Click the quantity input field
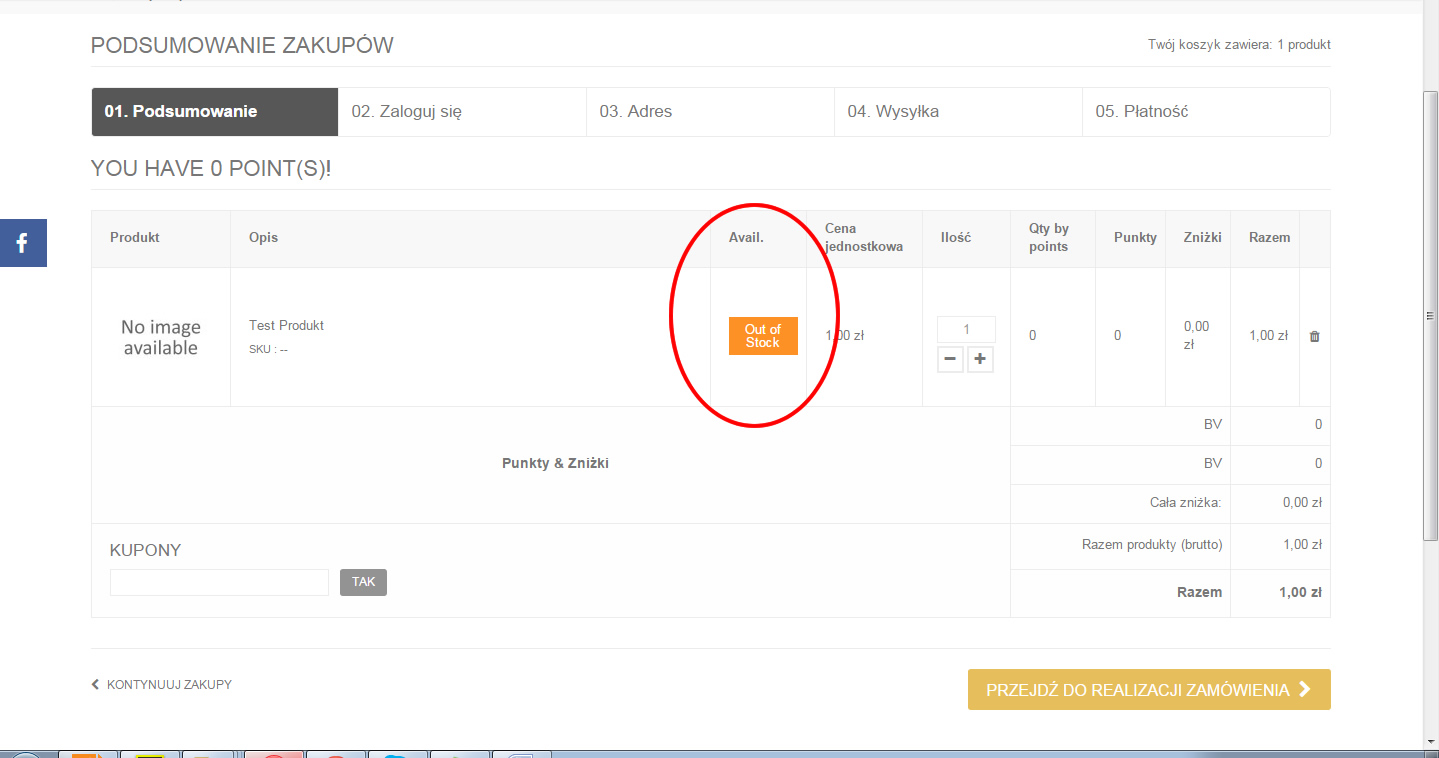Viewport: 1439px width, 758px height. tap(966, 329)
